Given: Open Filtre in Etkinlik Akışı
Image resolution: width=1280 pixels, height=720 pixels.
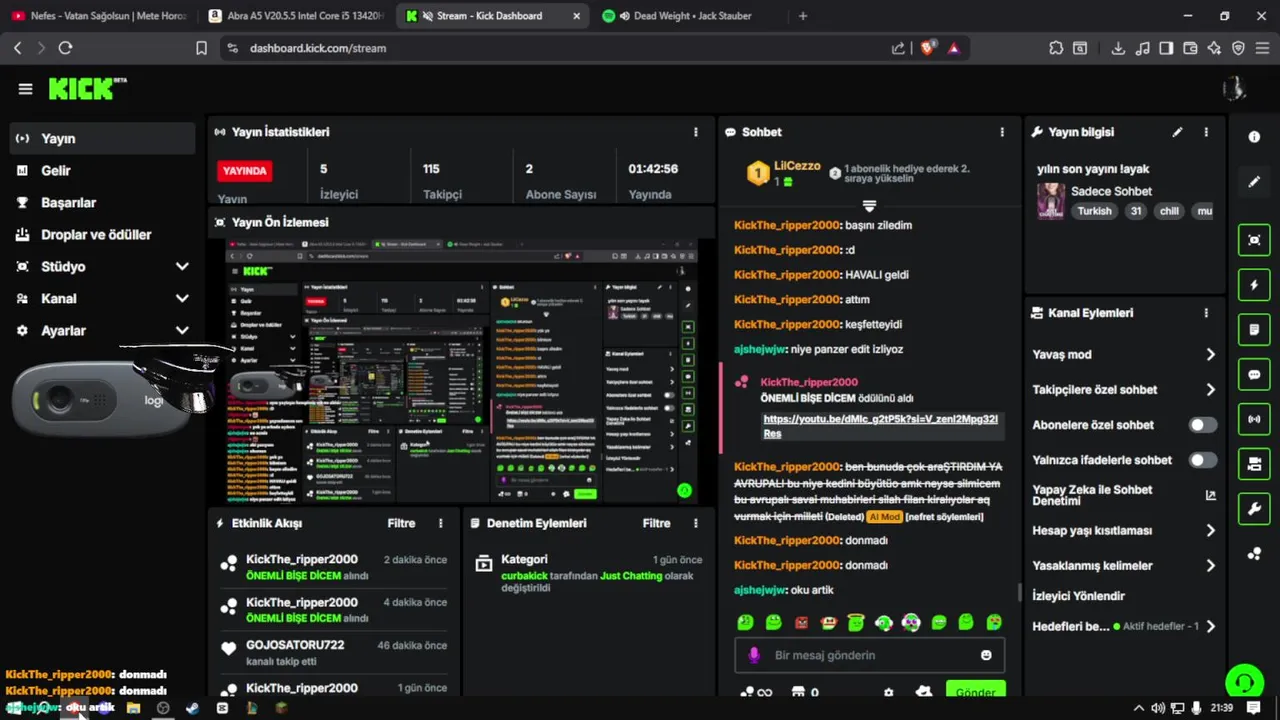Looking at the screenshot, I should point(401,523).
